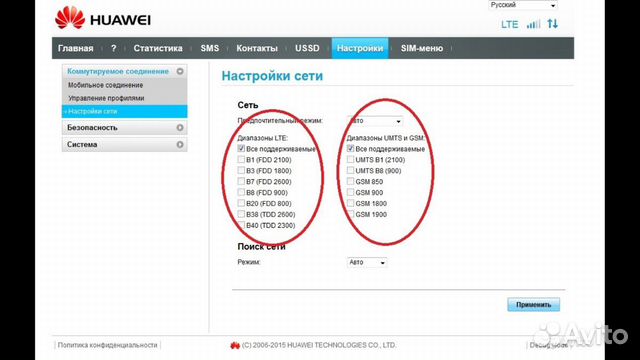Click the Настройки сети heading text

click(272, 76)
